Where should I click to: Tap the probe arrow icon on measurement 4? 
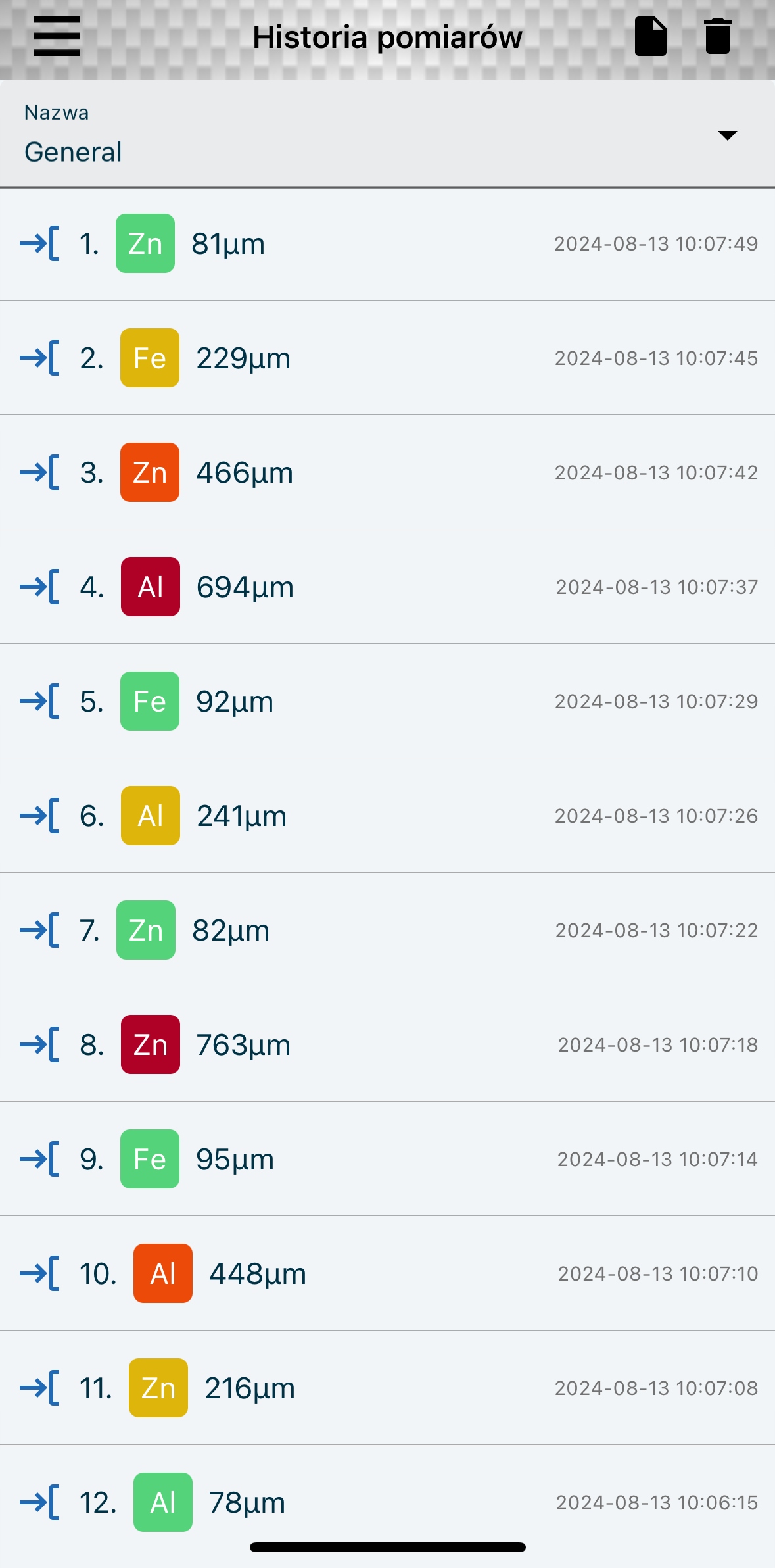point(39,587)
